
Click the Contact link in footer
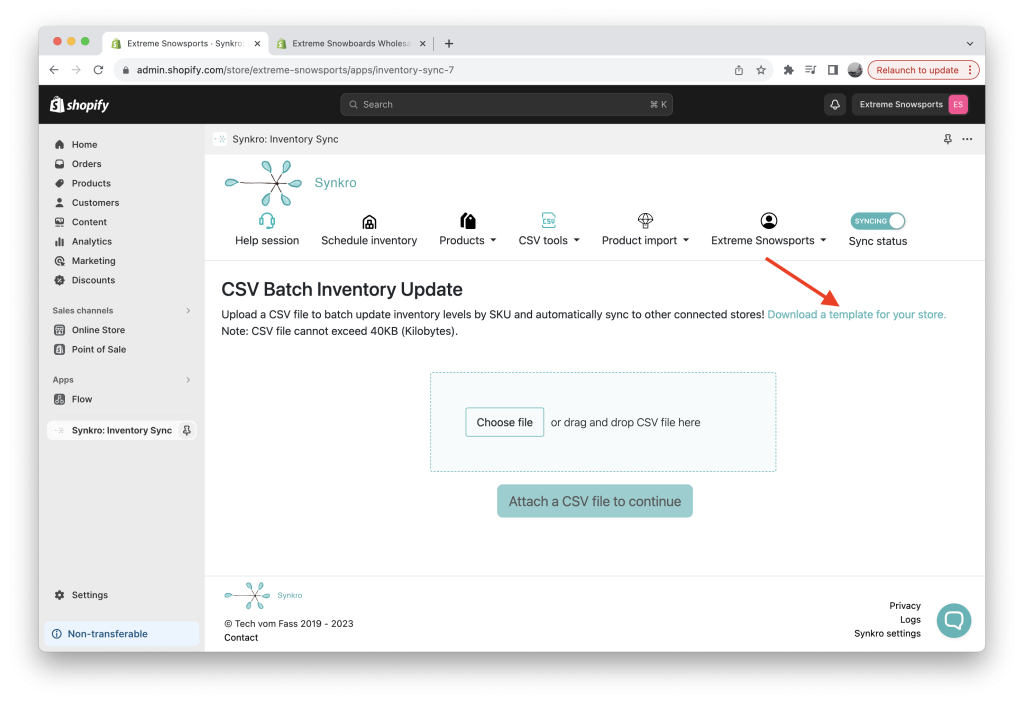241,638
